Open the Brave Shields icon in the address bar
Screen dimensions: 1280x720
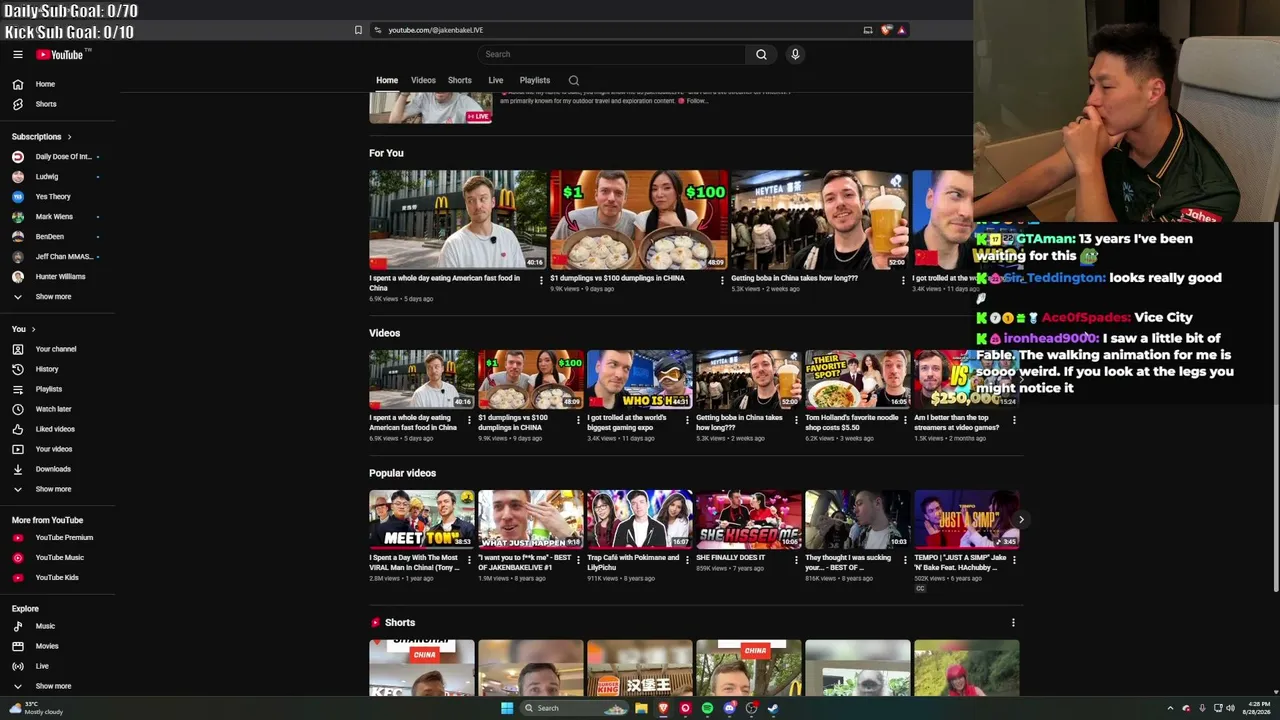tap(885, 30)
